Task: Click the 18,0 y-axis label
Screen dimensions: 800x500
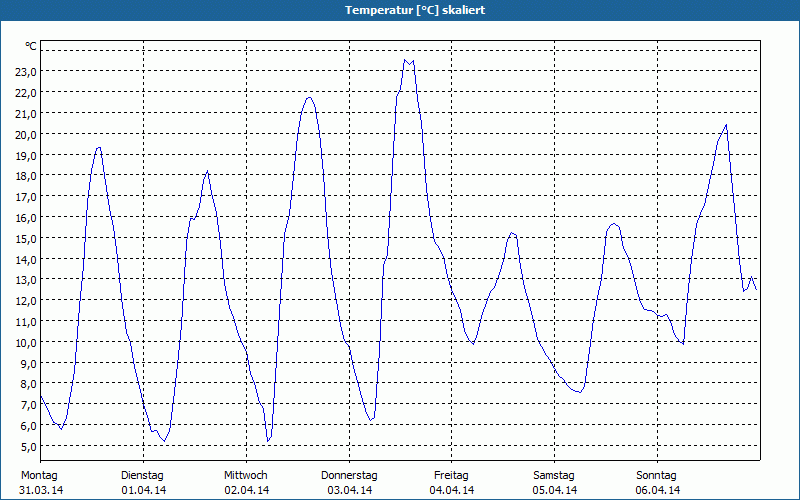Action: tap(26, 176)
